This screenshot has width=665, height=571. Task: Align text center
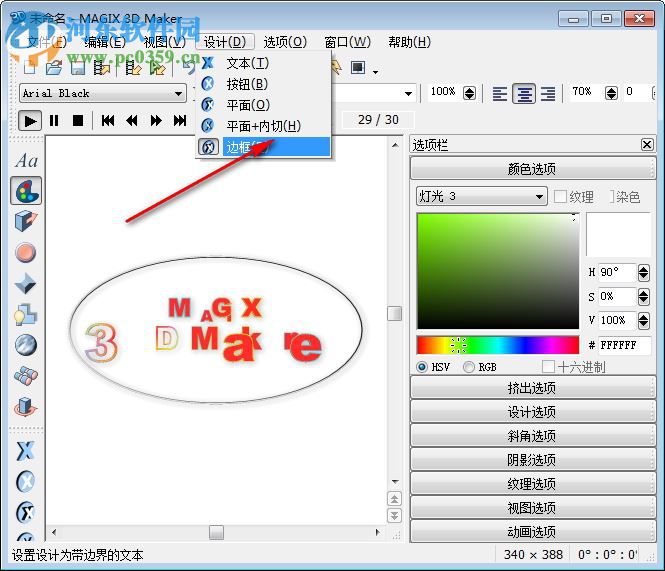pos(524,93)
